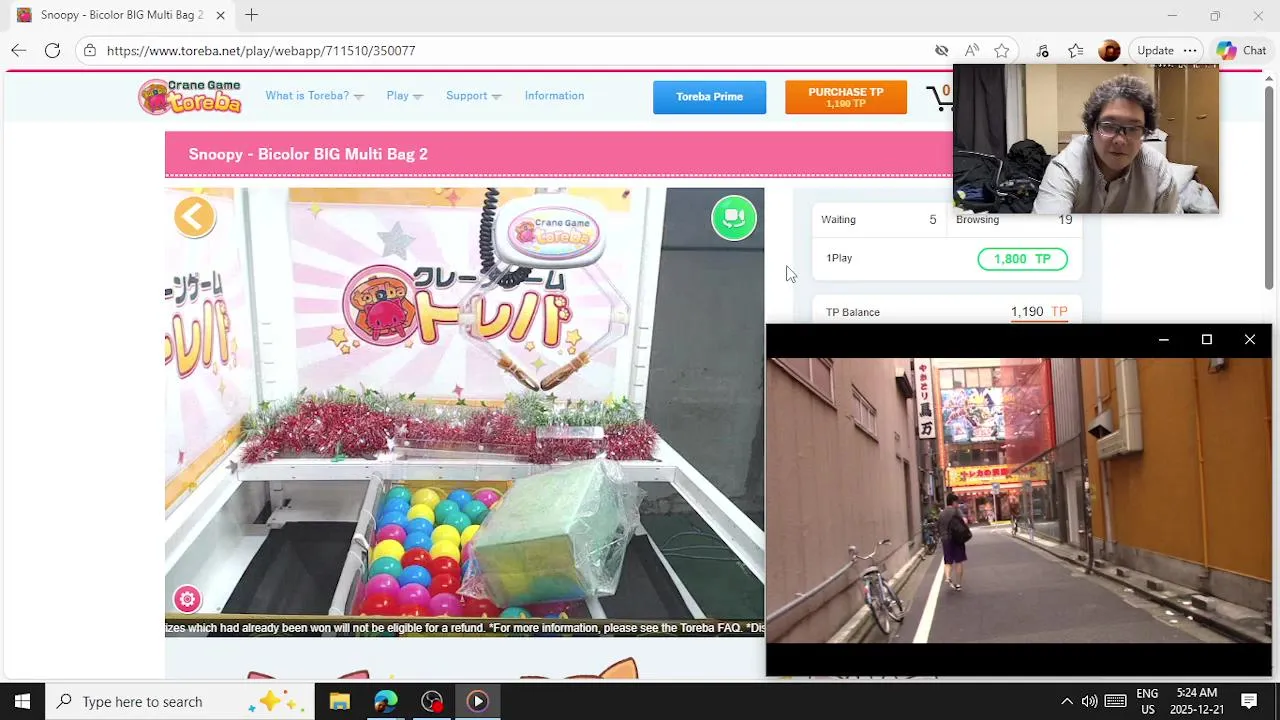This screenshot has height=720, width=1280.
Task: Add this page to favorites
Action: (x=1001, y=50)
